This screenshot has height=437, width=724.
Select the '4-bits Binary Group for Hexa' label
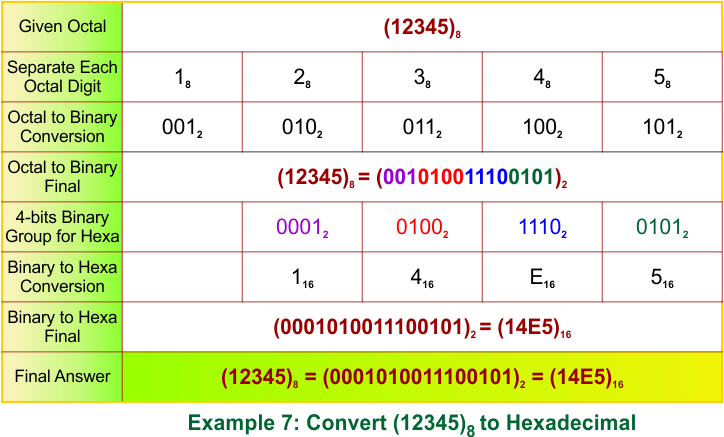[x=62, y=226]
